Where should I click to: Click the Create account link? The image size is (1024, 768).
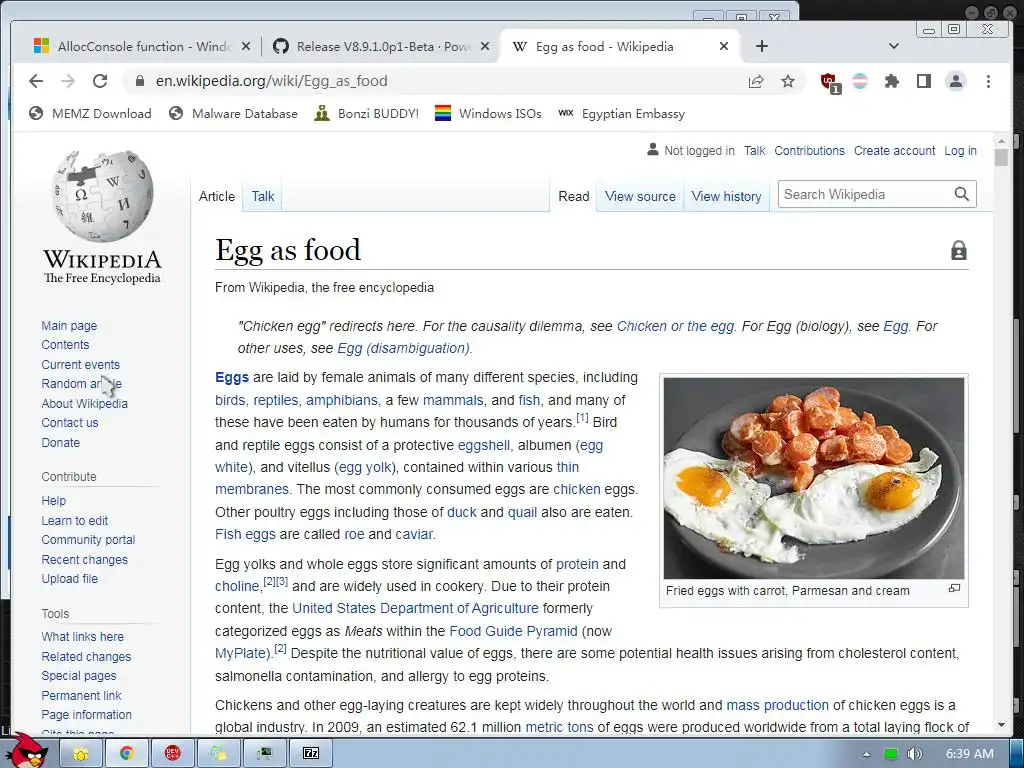894,151
